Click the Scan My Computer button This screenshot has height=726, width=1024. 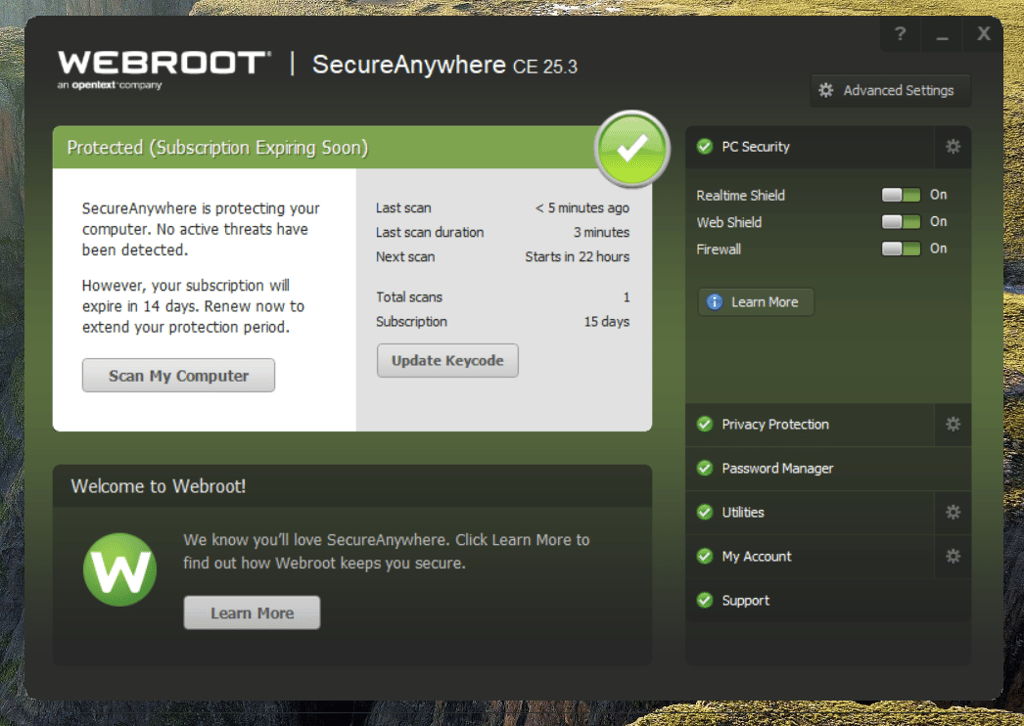pyautogui.click(x=178, y=375)
